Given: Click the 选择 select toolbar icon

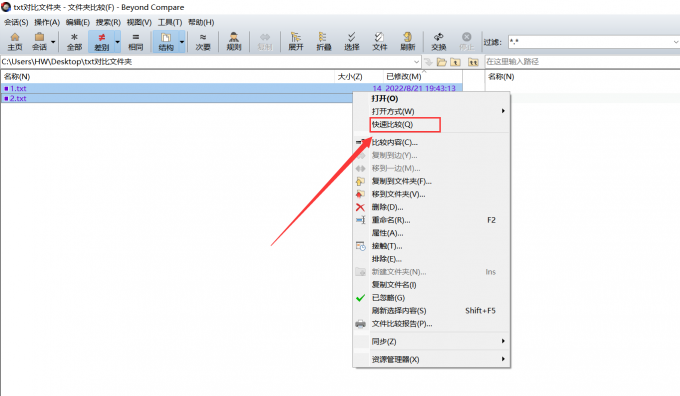Looking at the screenshot, I should pyautogui.click(x=352, y=42).
